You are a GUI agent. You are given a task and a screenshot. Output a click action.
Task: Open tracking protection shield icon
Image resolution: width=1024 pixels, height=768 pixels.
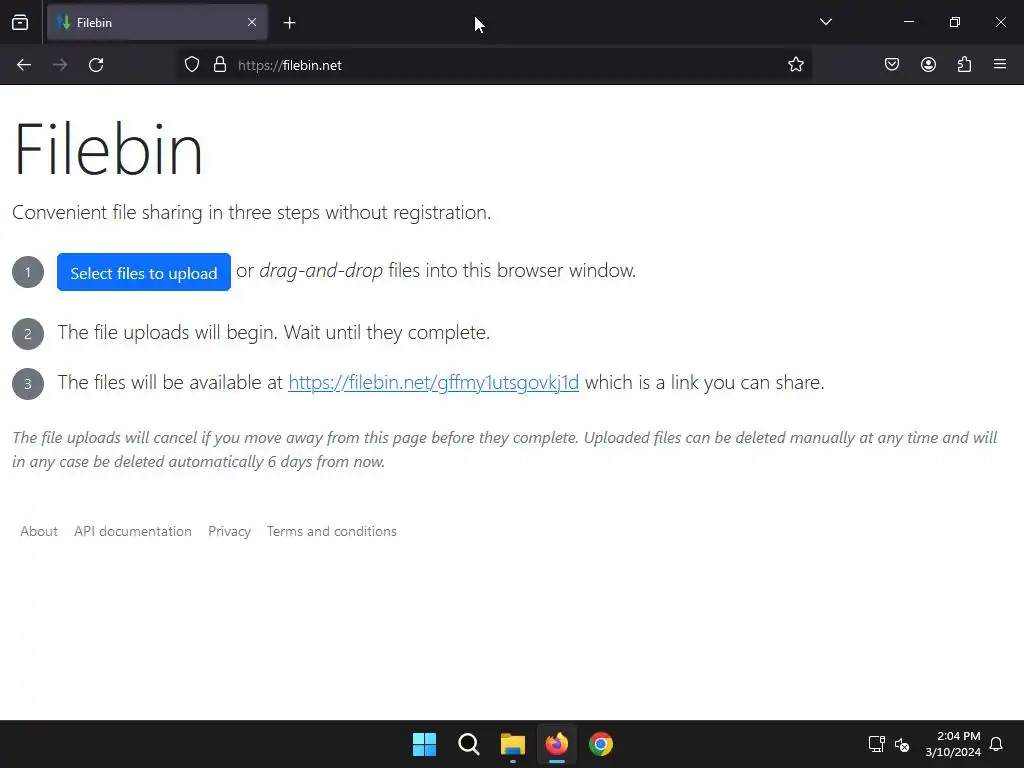click(x=191, y=65)
